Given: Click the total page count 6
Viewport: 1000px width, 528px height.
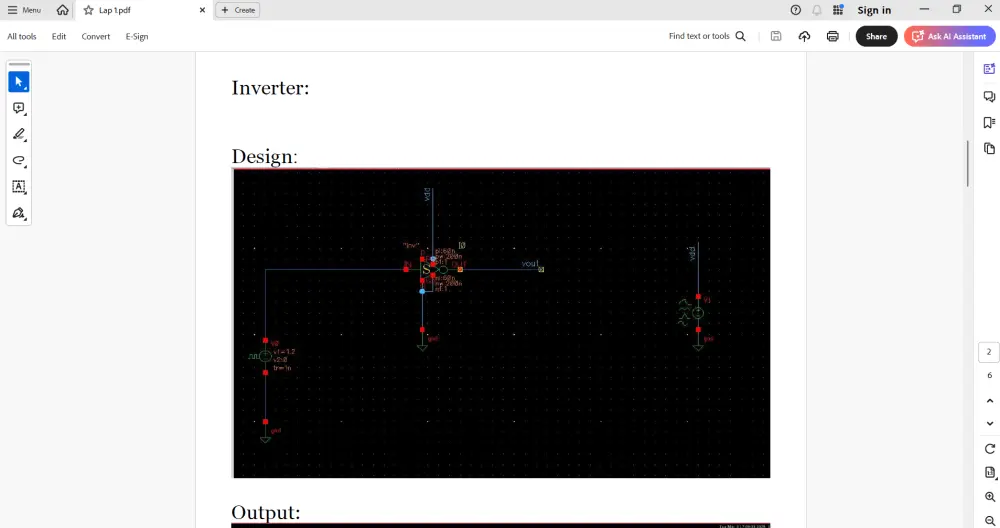Looking at the screenshot, I should [x=989, y=376].
